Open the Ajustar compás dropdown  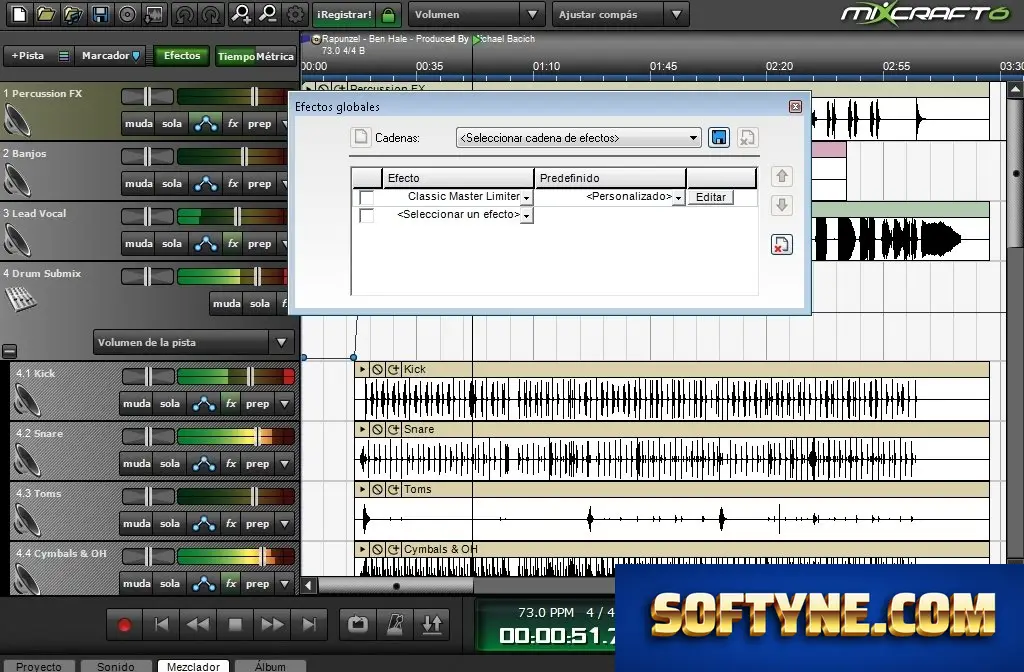[620, 14]
